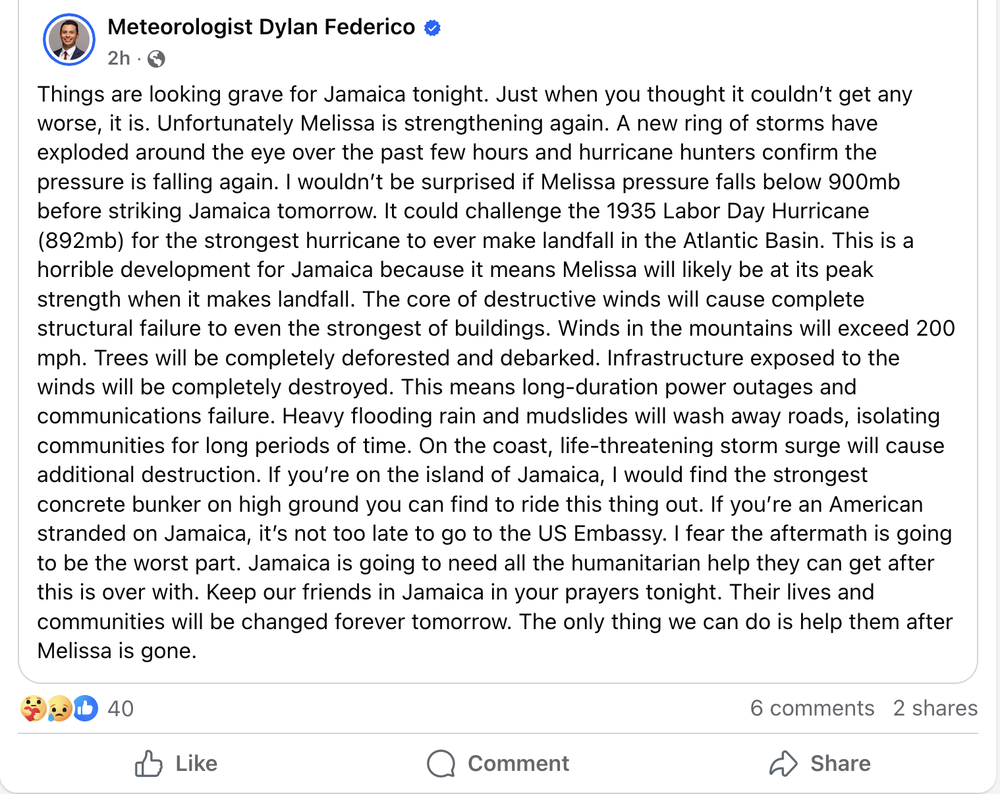Screen dimensions: 1000x794
Task: Click the care hug reaction emoji
Action: click(33, 708)
